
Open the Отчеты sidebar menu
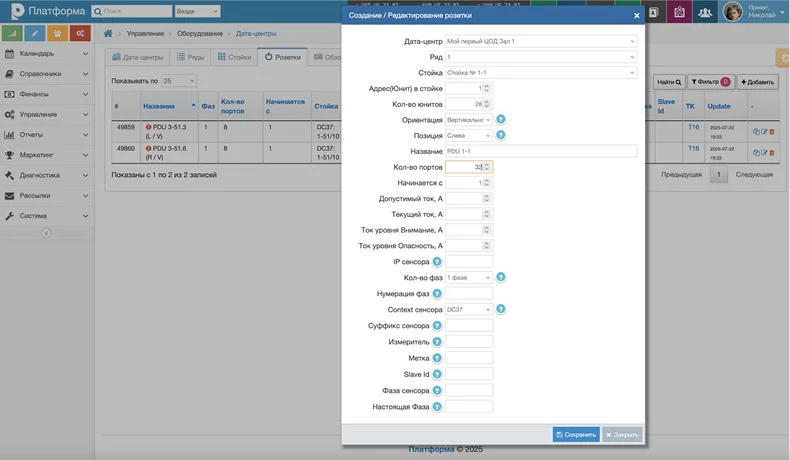tap(47, 135)
